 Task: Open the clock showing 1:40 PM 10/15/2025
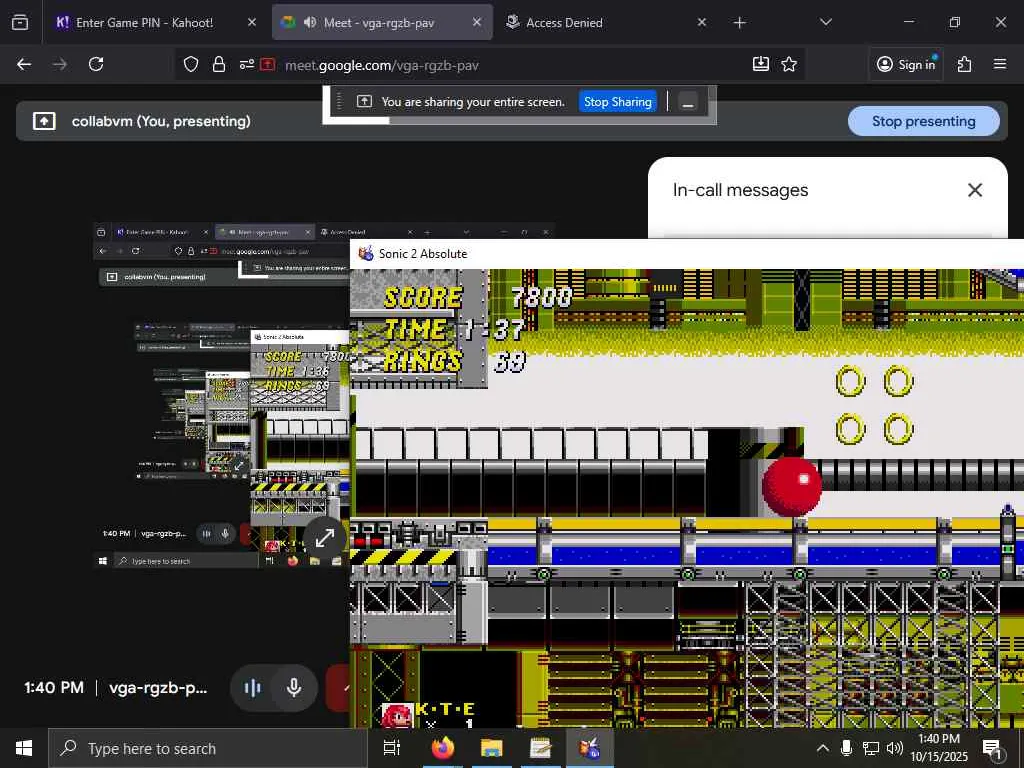939,748
